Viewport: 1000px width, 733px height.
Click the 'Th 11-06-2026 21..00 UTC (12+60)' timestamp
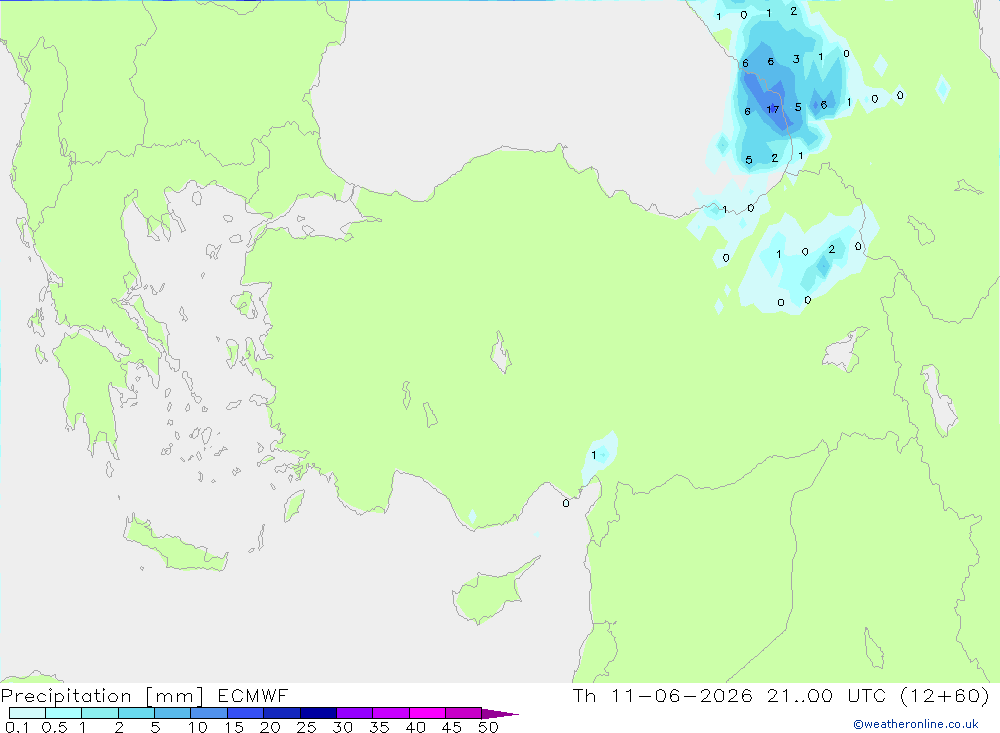pyautogui.click(x=781, y=695)
